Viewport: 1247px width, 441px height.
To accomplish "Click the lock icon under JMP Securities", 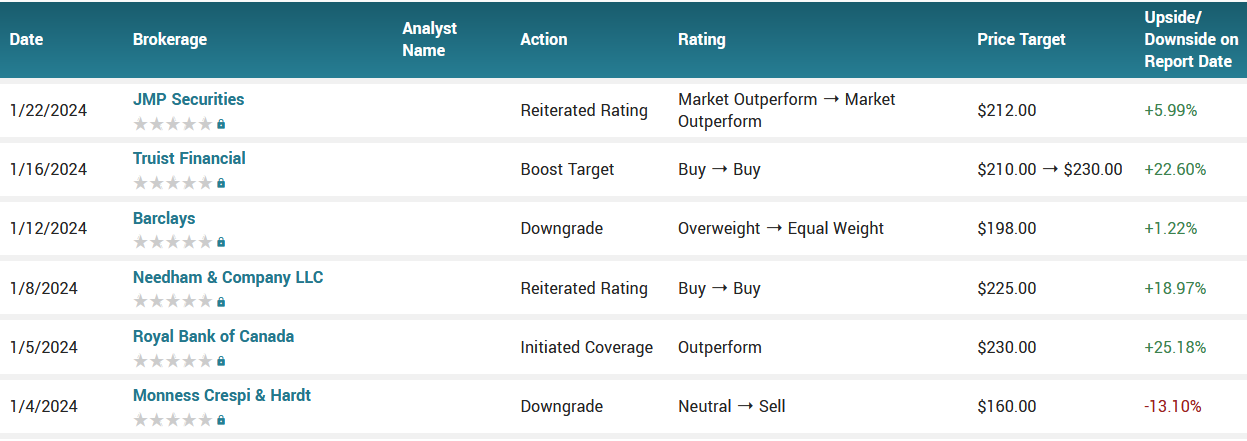I will click(x=221, y=124).
